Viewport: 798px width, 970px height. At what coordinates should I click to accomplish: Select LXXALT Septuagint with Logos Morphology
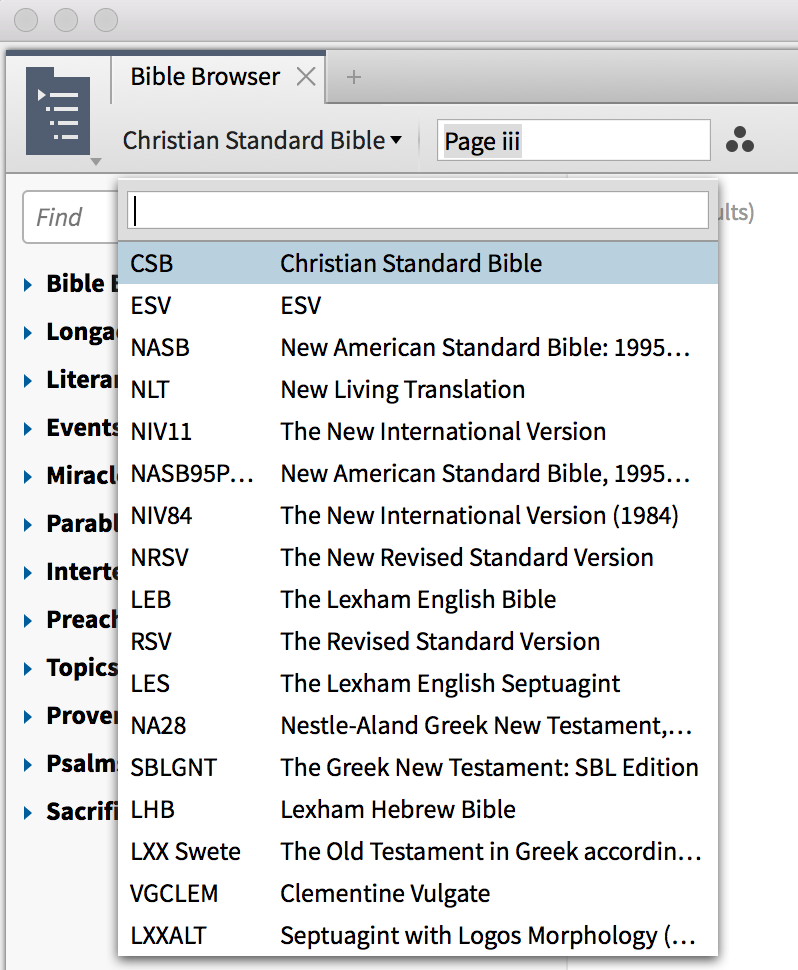click(x=418, y=936)
